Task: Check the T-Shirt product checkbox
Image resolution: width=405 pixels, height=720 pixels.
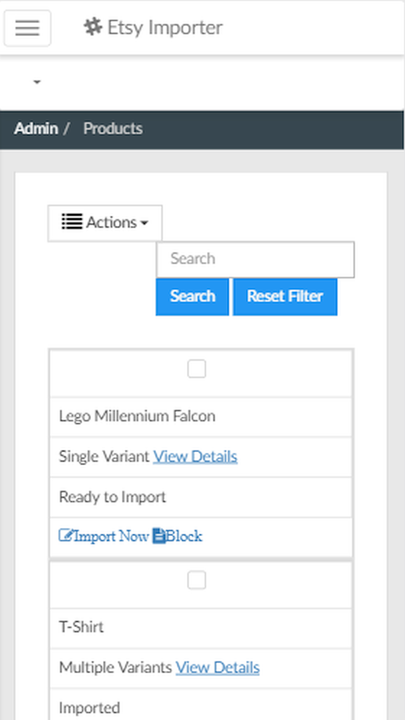Action: pos(197,581)
